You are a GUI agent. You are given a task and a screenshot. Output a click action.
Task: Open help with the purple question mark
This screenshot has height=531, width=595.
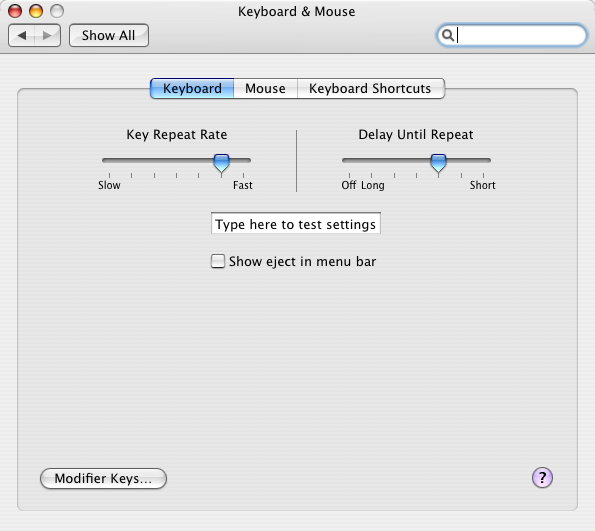[542, 477]
